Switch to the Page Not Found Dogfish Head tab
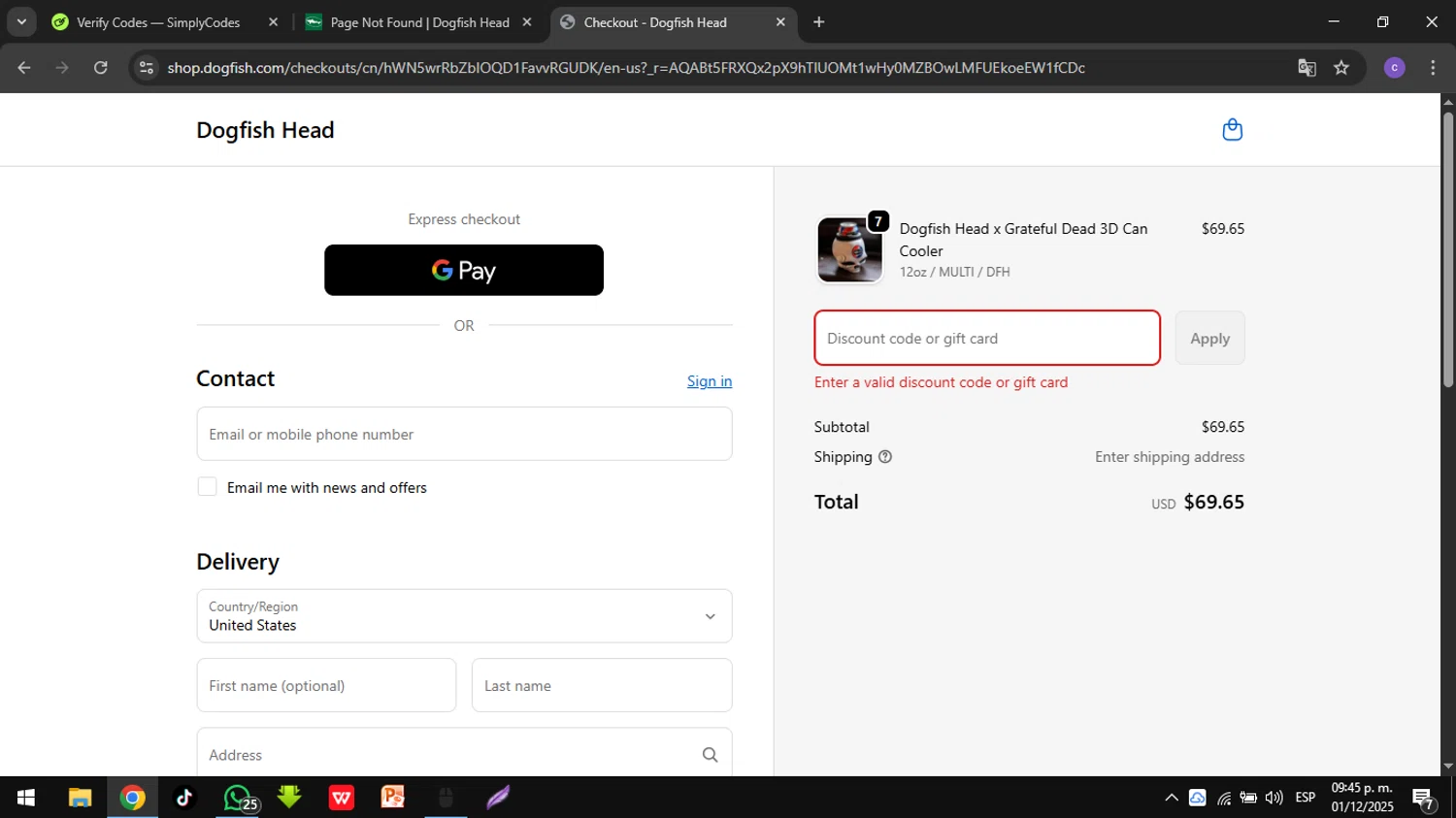This screenshot has width=1456, height=818. coord(419,22)
